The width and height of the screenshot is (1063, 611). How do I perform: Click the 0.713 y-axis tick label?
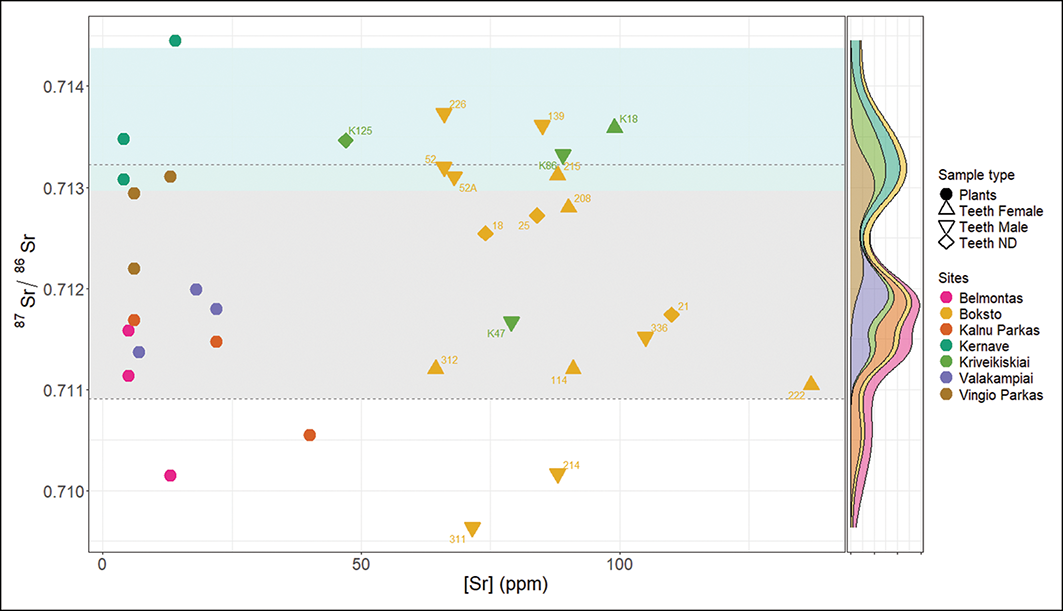(x=63, y=189)
